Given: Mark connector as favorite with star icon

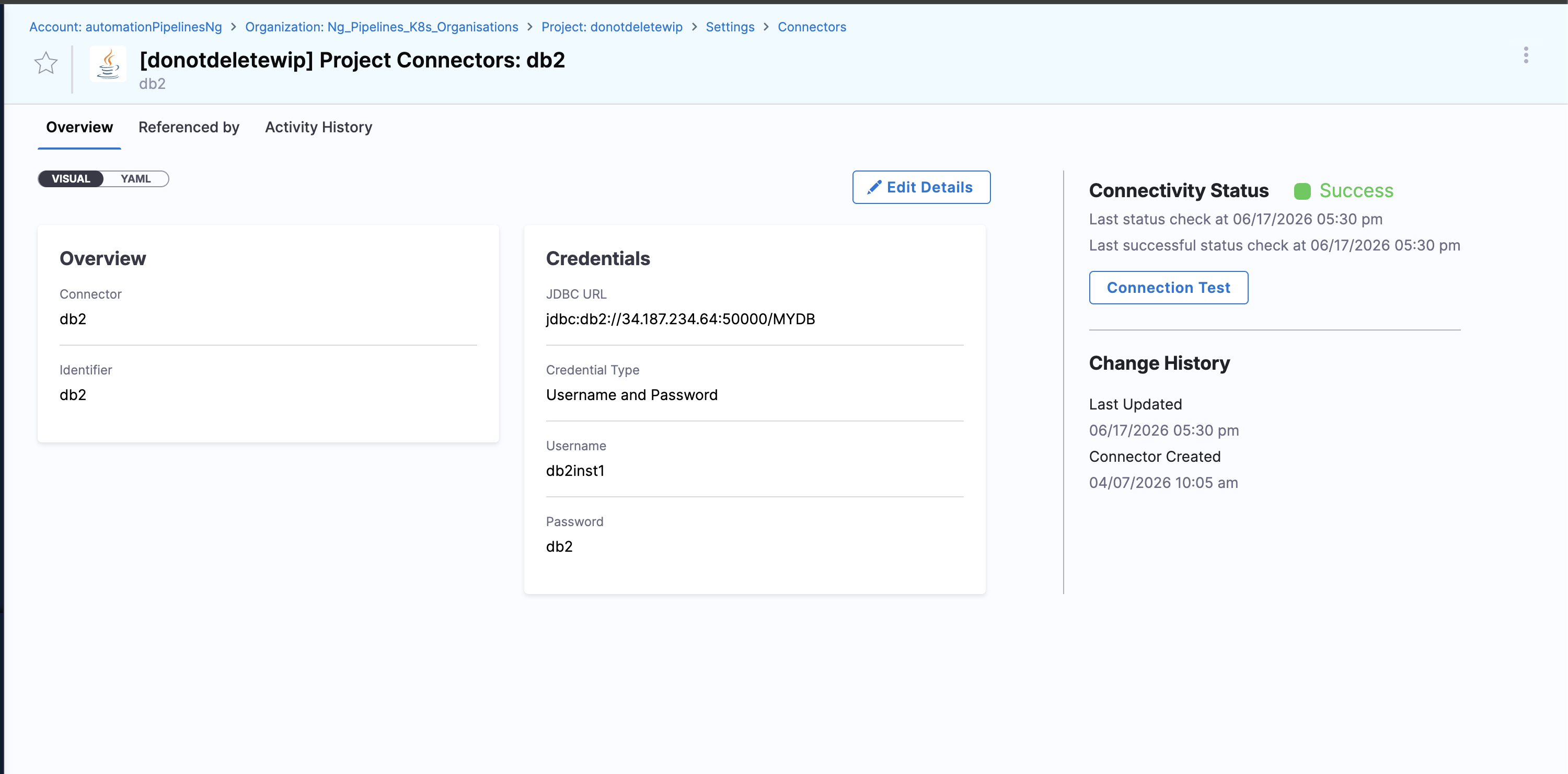Looking at the screenshot, I should (45, 63).
